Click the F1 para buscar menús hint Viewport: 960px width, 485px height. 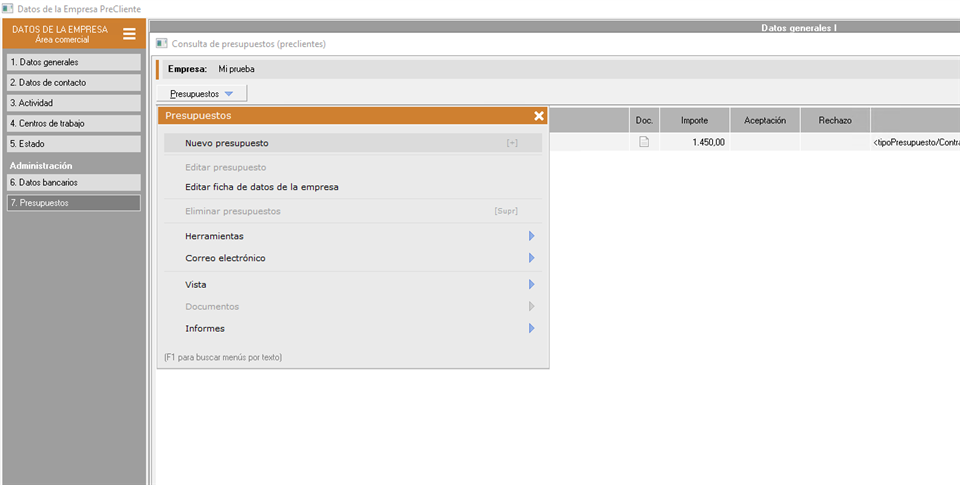[x=223, y=357]
